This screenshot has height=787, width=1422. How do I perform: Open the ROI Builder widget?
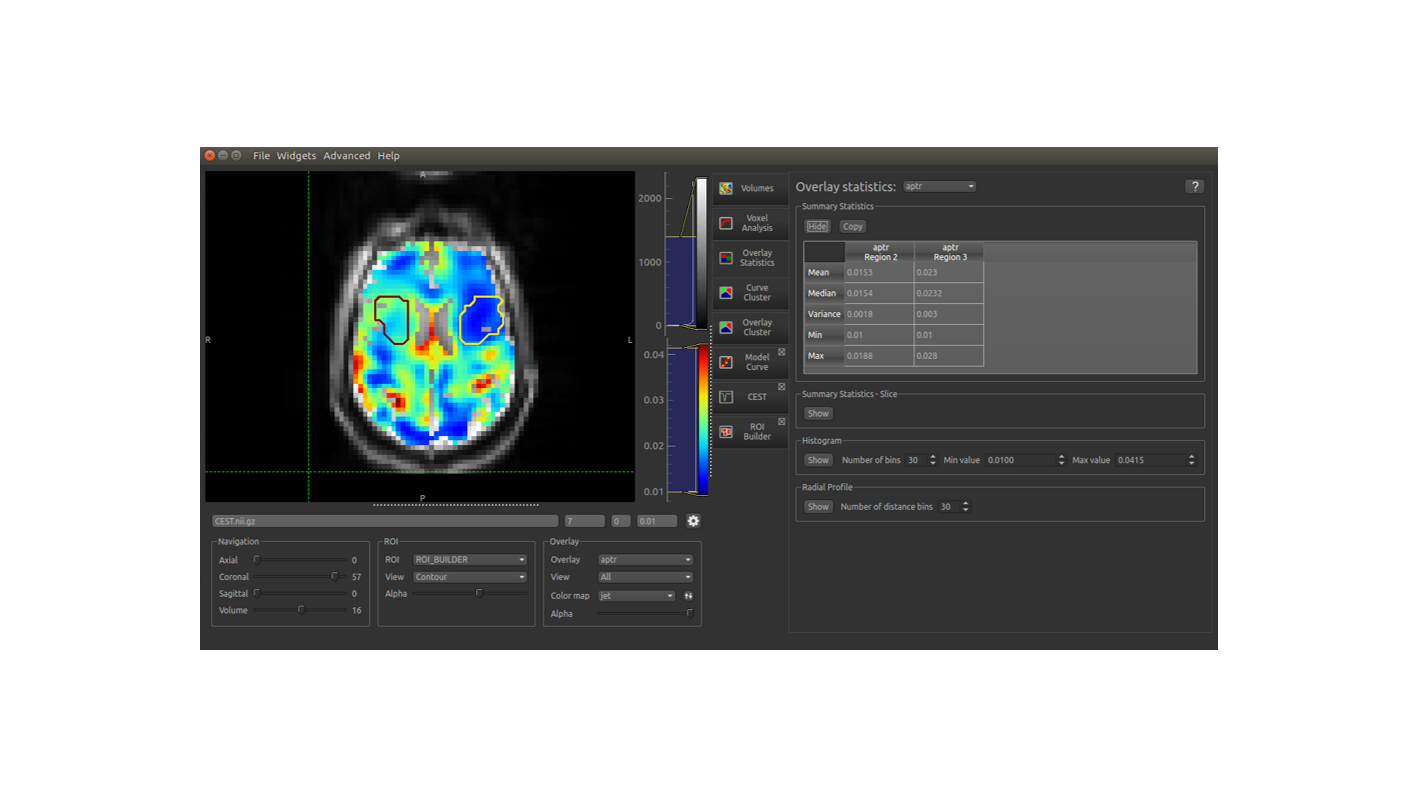click(749, 431)
